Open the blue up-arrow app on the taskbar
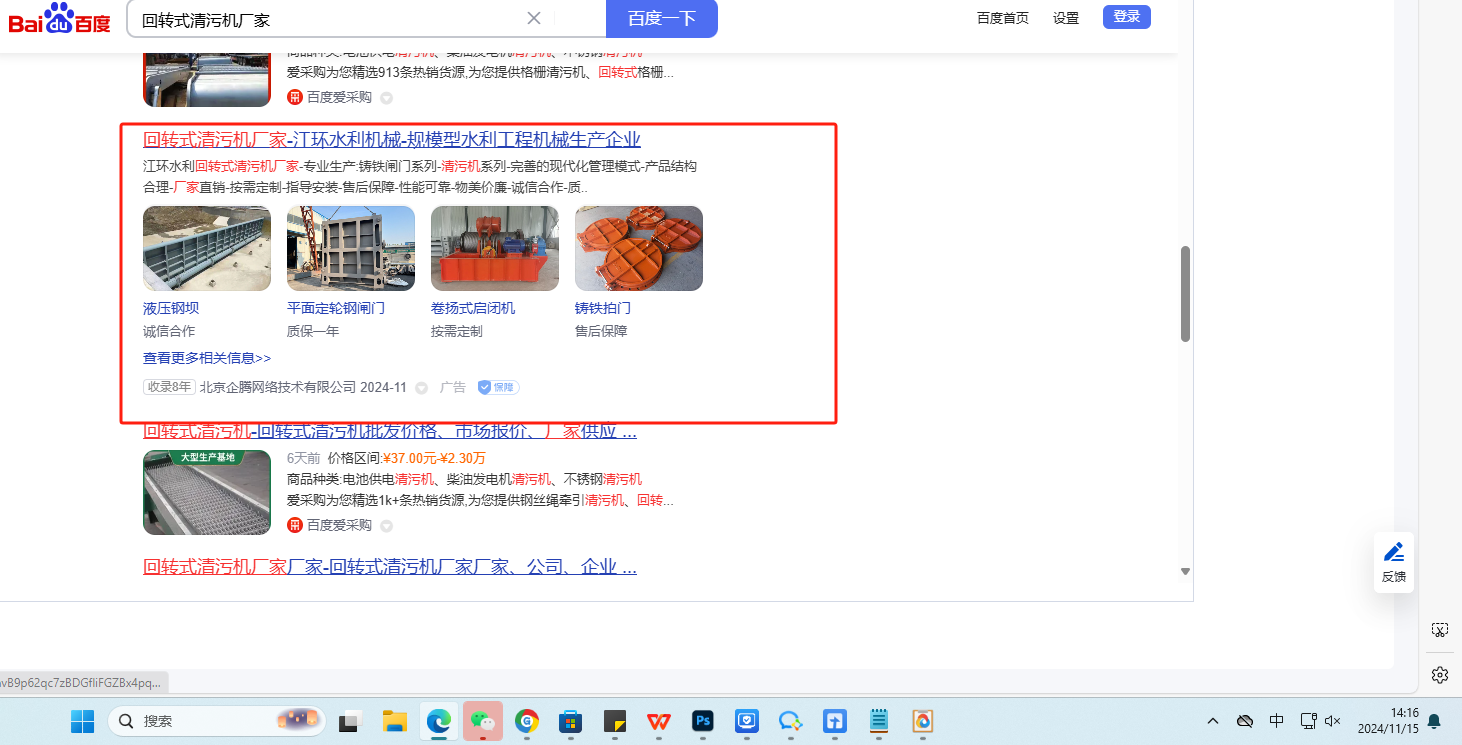The height and width of the screenshot is (745, 1462). click(835, 721)
